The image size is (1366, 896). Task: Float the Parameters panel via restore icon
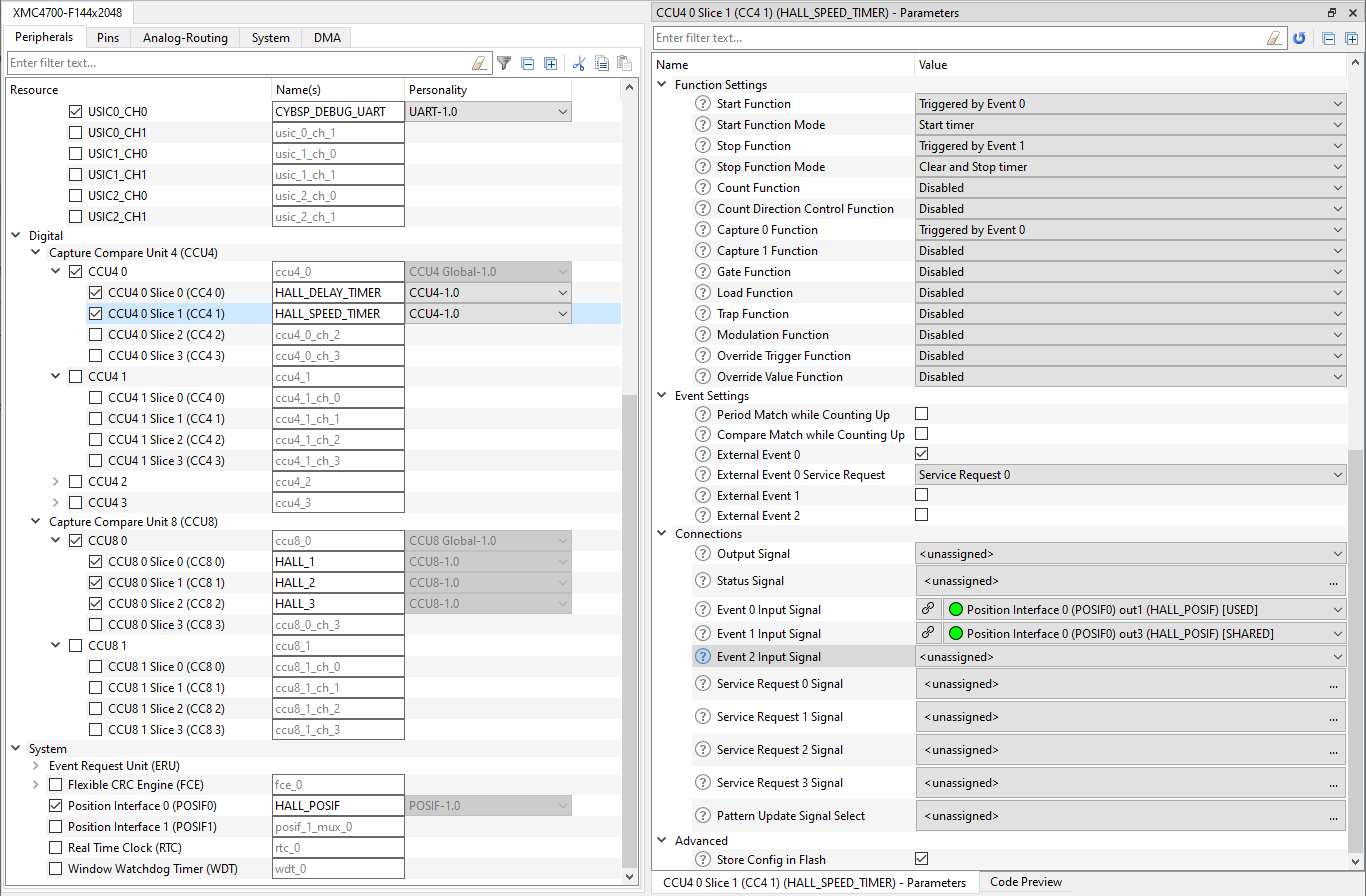pyautogui.click(x=1332, y=12)
